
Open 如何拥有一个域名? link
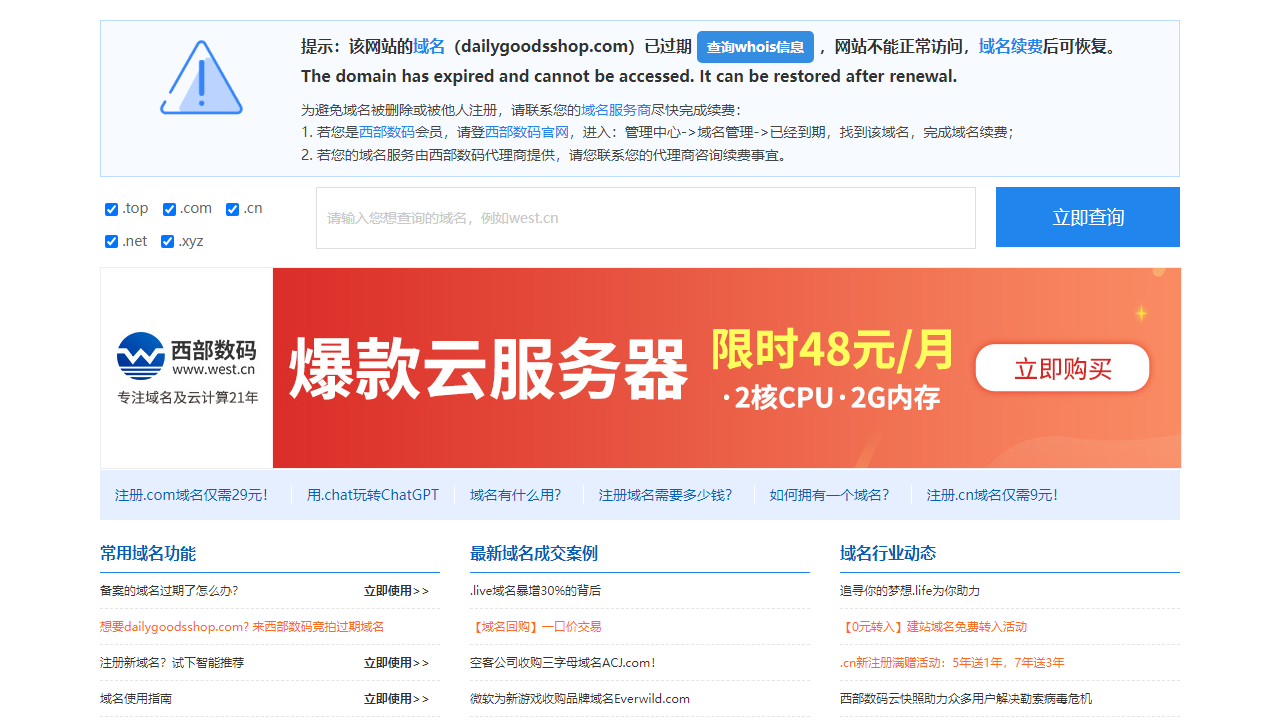pyautogui.click(x=829, y=494)
